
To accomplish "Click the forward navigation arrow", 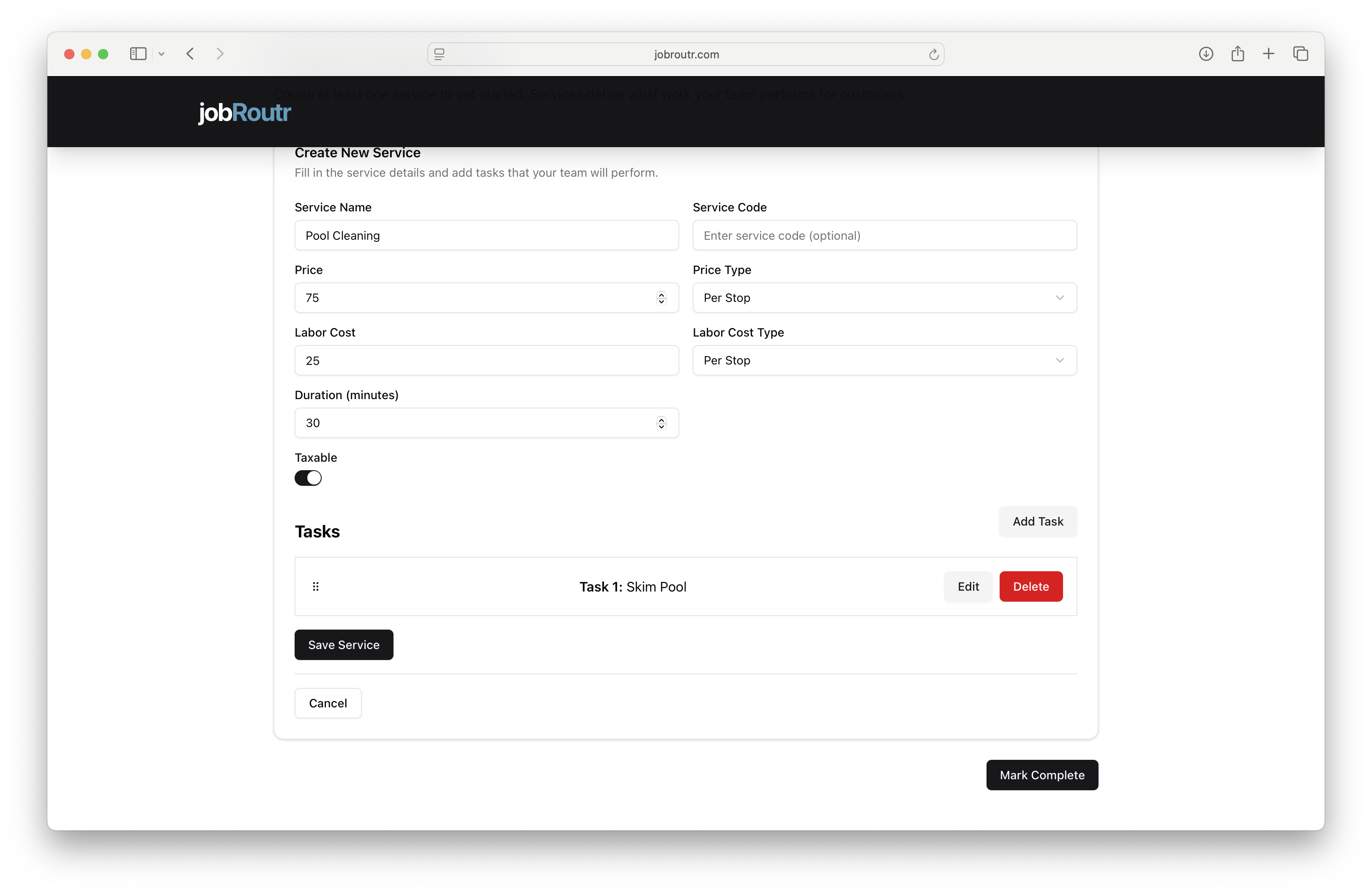I will (x=220, y=54).
